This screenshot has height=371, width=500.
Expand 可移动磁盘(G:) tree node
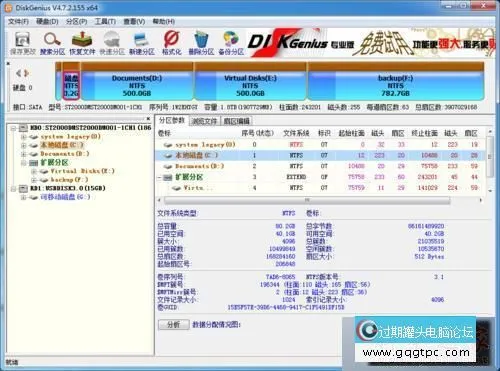click(x=23, y=197)
